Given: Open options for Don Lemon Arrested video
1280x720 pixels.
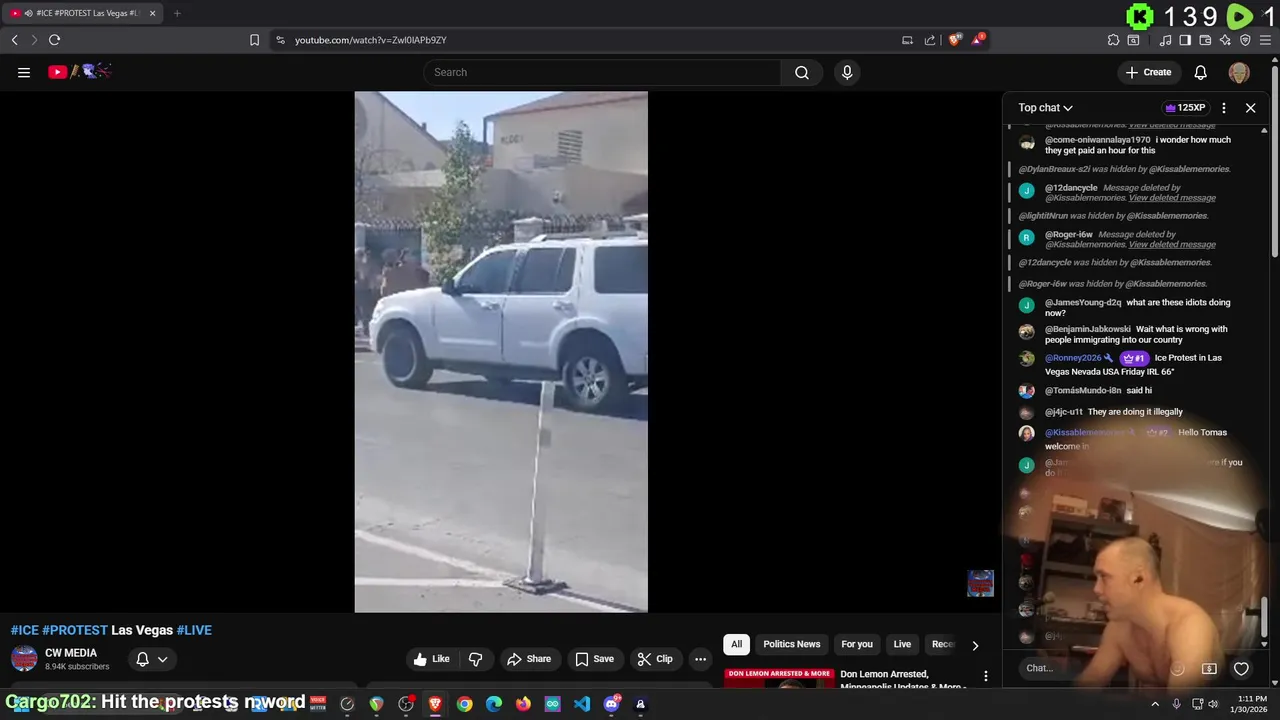Looking at the screenshot, I should pos(985,677).
